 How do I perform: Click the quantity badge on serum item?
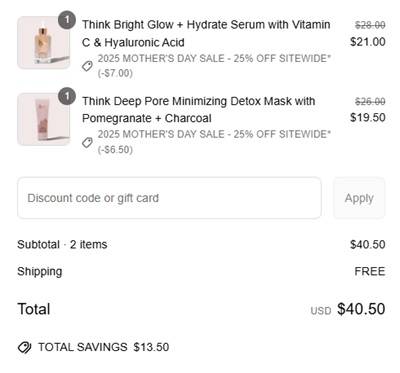[67, 20]
